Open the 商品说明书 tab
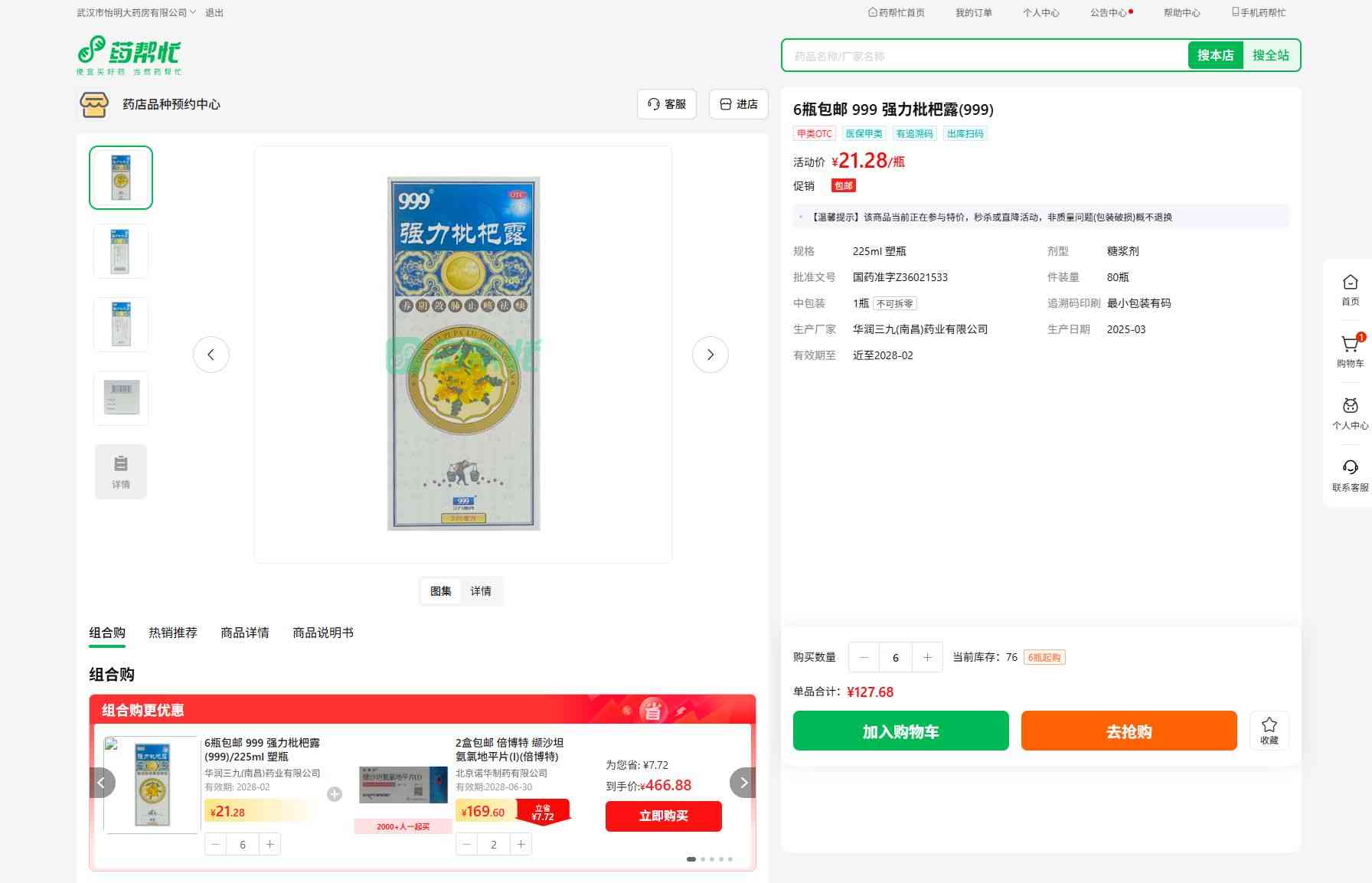This screenshot has height=883, width=1372. [x=323, y=633]
